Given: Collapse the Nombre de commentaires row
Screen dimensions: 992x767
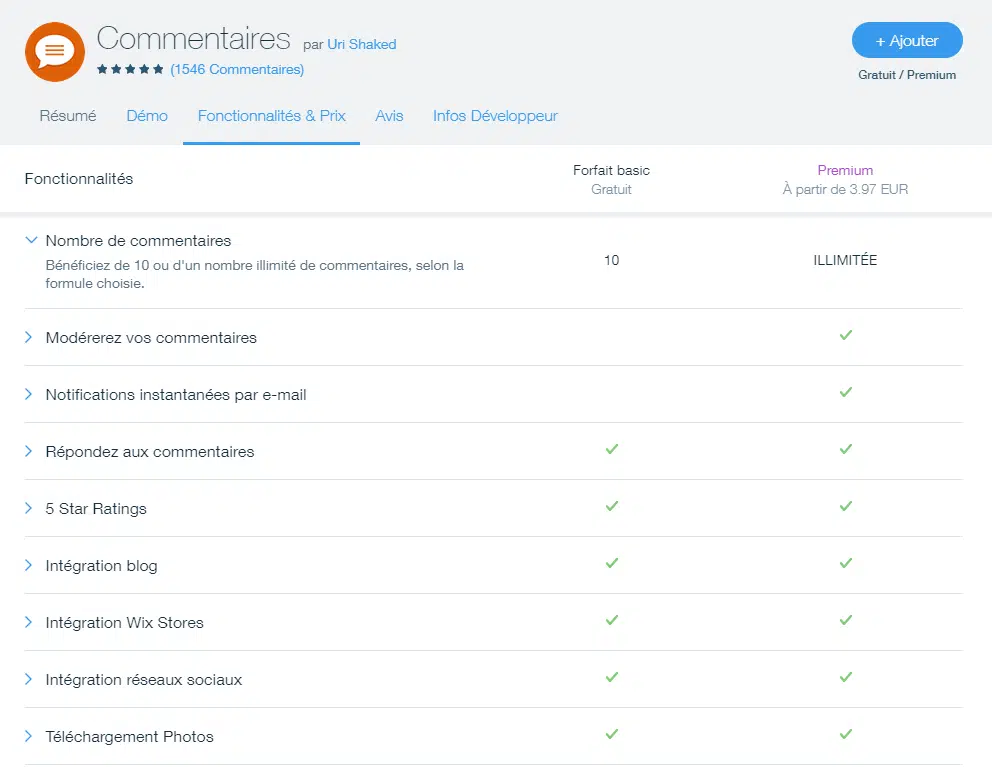Looking at the screenshot, I should 31,241.
